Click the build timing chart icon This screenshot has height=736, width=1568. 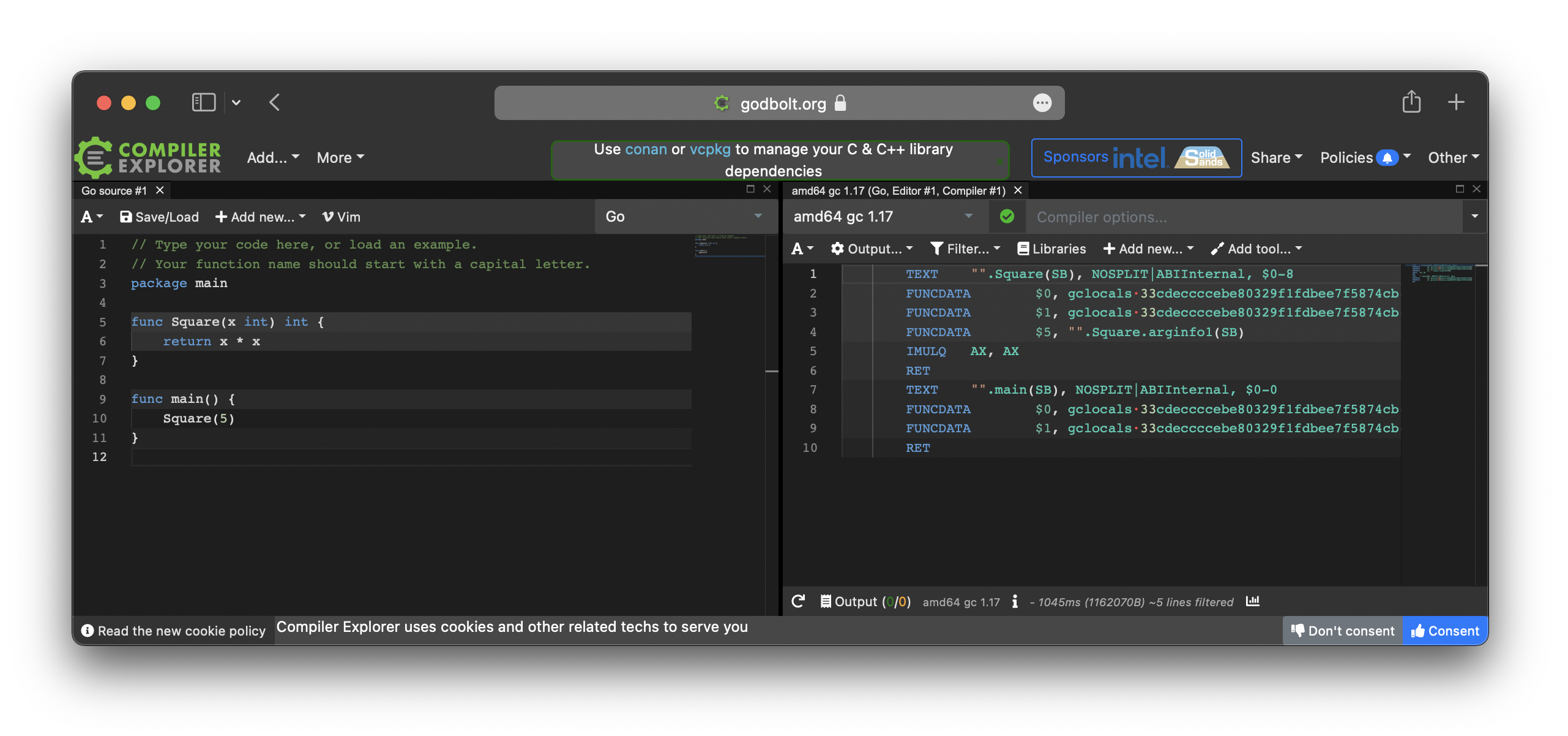point(1252,601)
